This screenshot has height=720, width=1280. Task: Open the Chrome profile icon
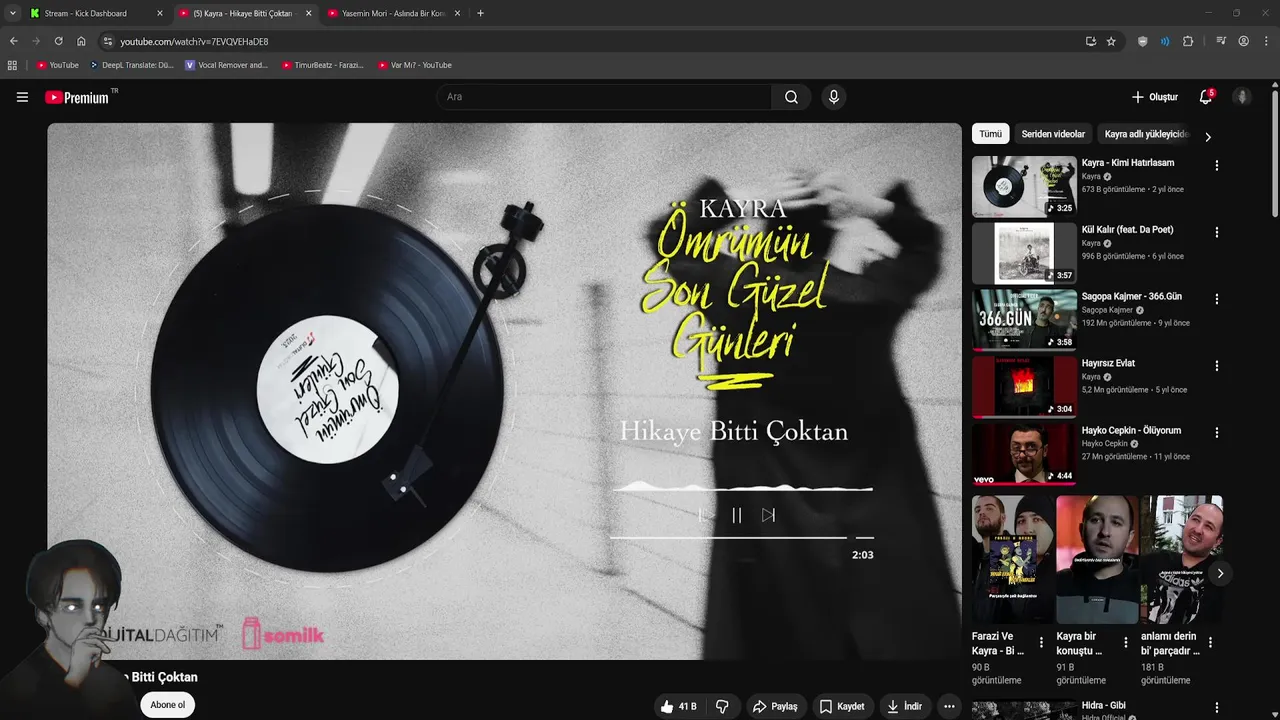[x=1243, y=41]
